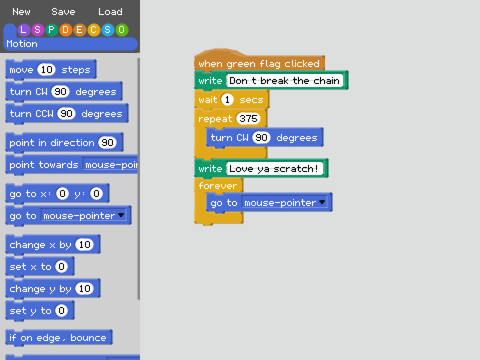Click the 'if on edge, bounce' block
This screenshot has width=480, height=360.
pos(59,338)
